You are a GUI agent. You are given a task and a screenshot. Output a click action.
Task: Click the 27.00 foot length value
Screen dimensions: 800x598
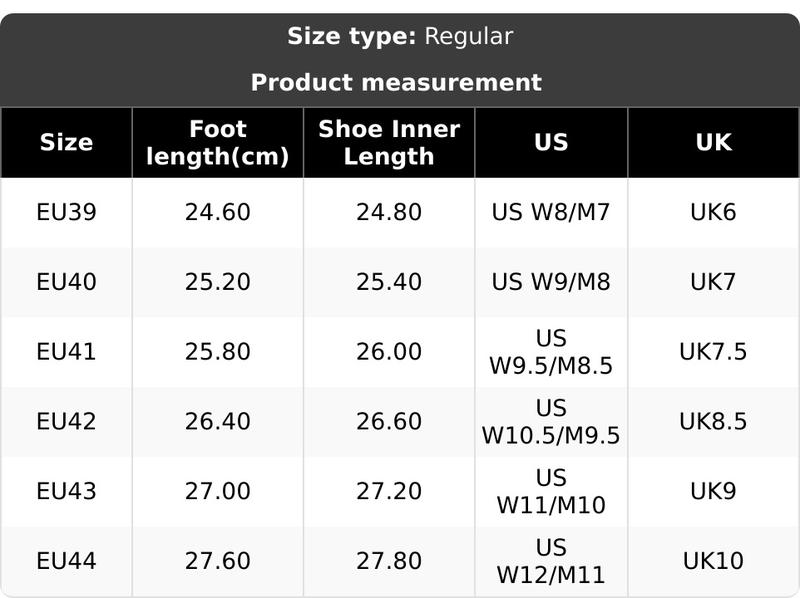[217, 492]
